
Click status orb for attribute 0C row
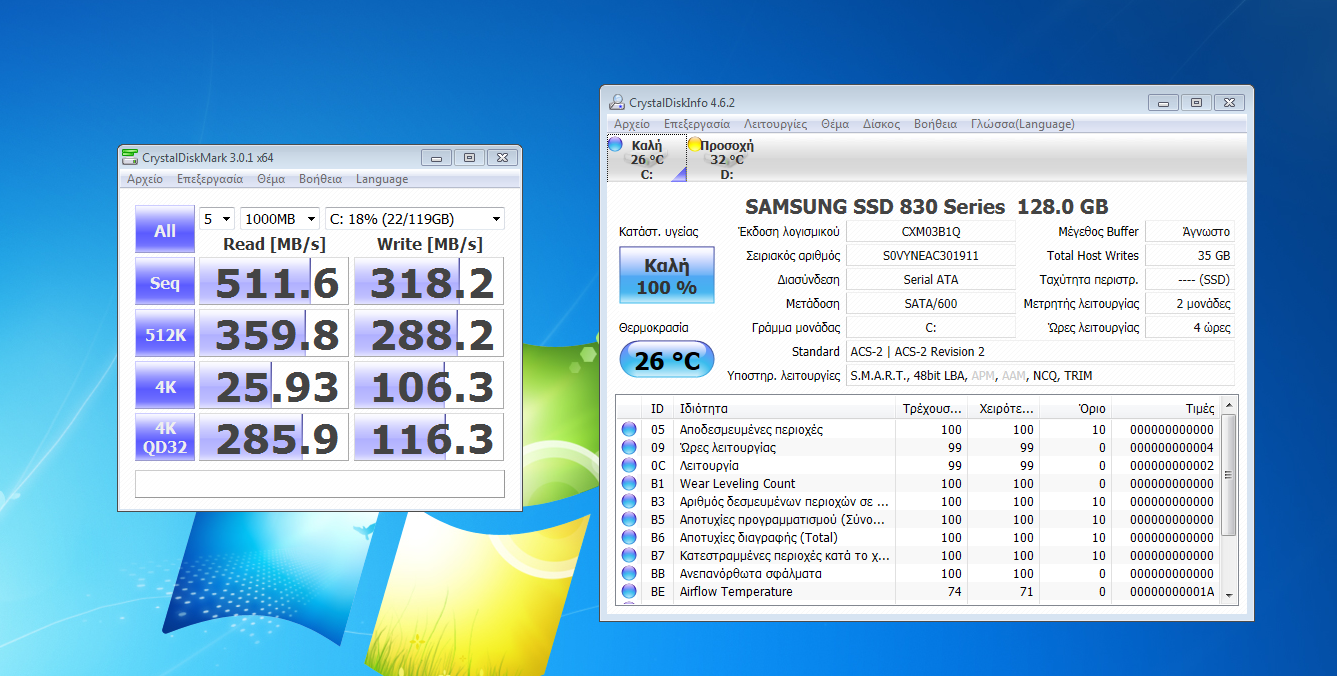[x=629, y=465]
